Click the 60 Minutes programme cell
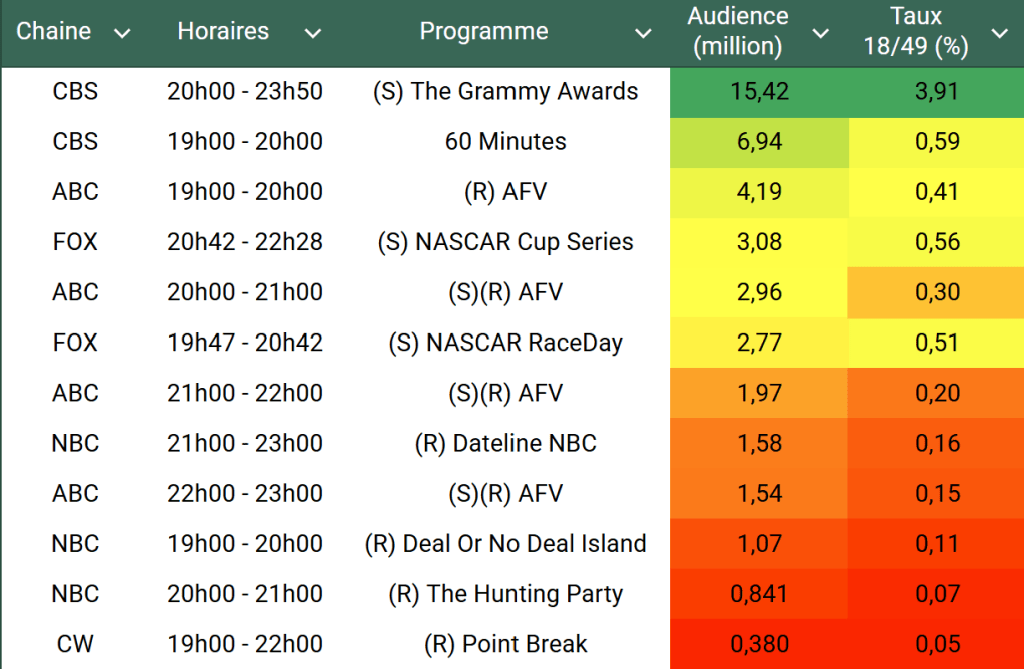This screenshot has width=1024, height=669. [505, 142]
